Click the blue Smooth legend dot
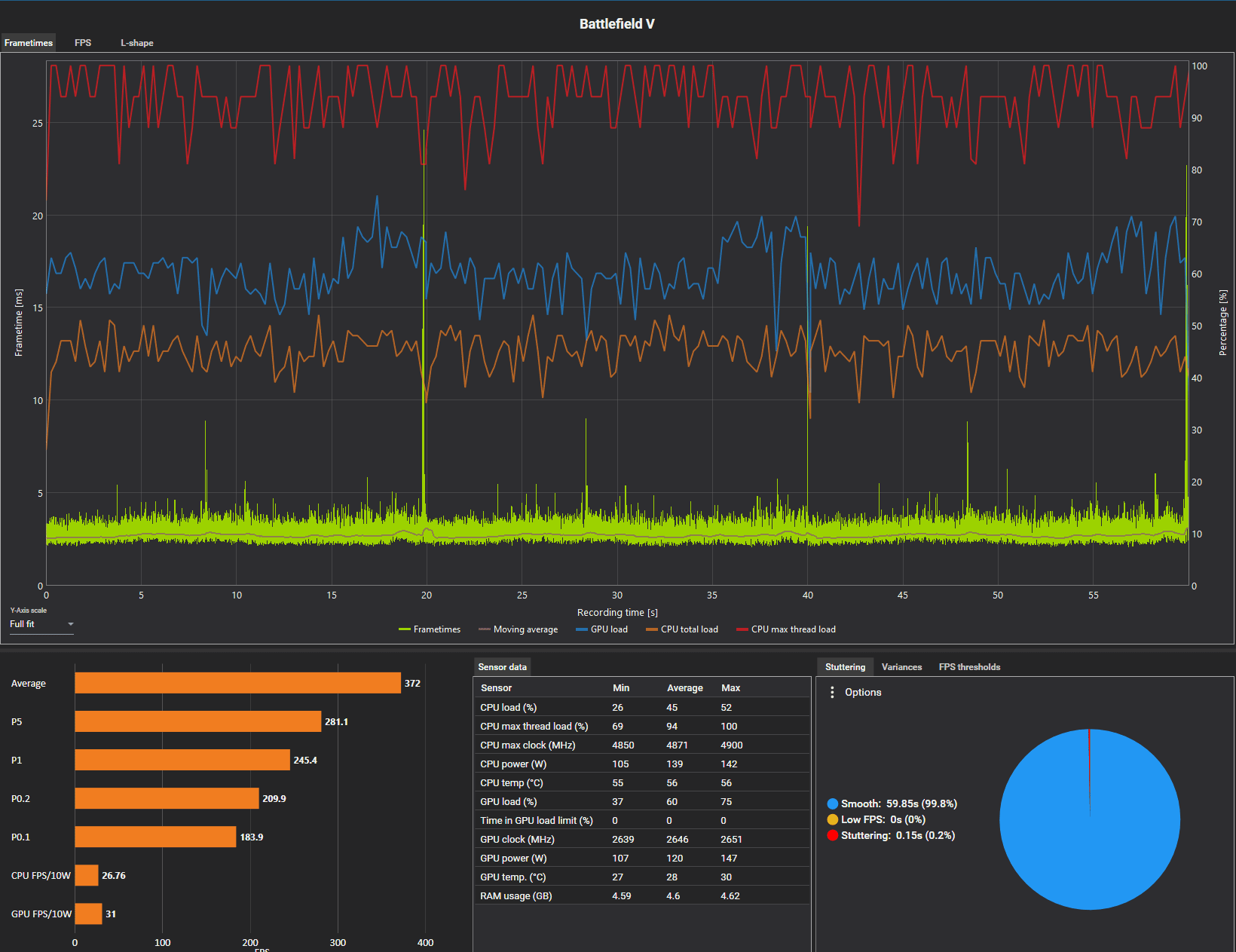Screen dimensions: 1236x952 pyautogui.click(x=832, y=804)
